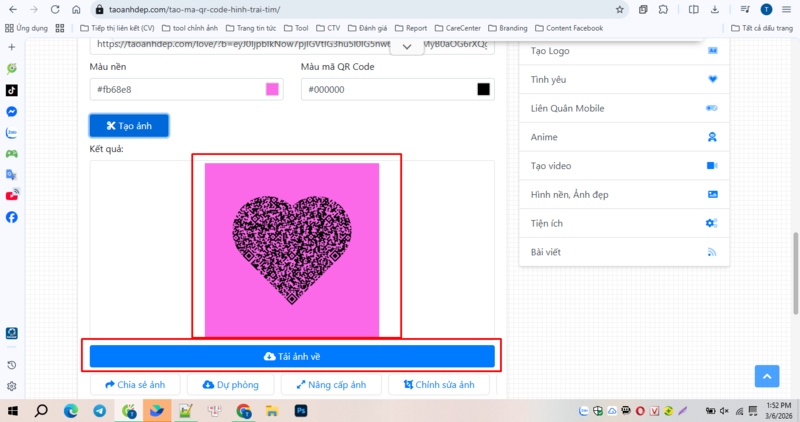Viewport: 800px width, 422px height.
Task: Open sidebar settings gear
Action: [12, 386]
